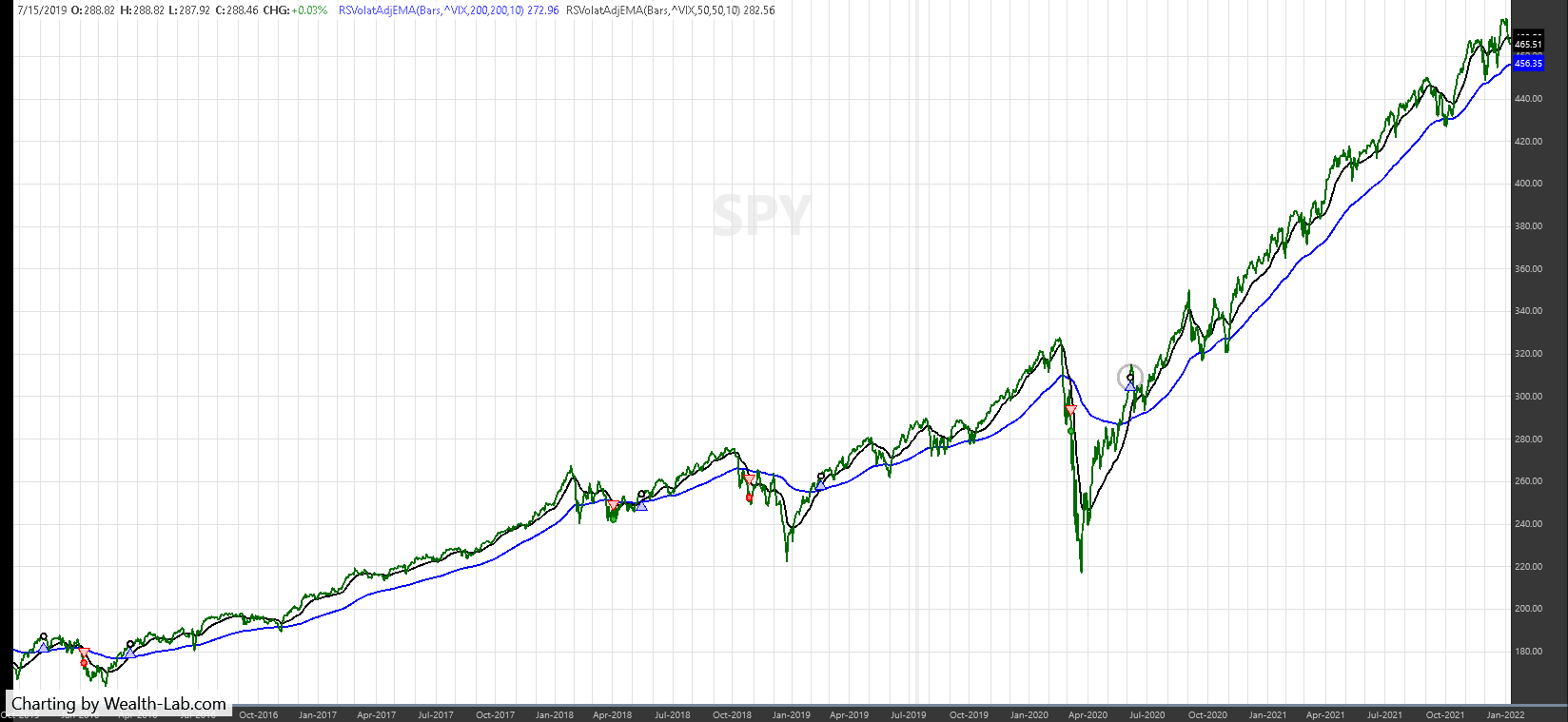Image resolution: width=1568 pixels, height=722 pixels.
Task: Select the blue RSVolatAdjEMA 200,200,10 indicator label
Action: [x=448, y=10]
